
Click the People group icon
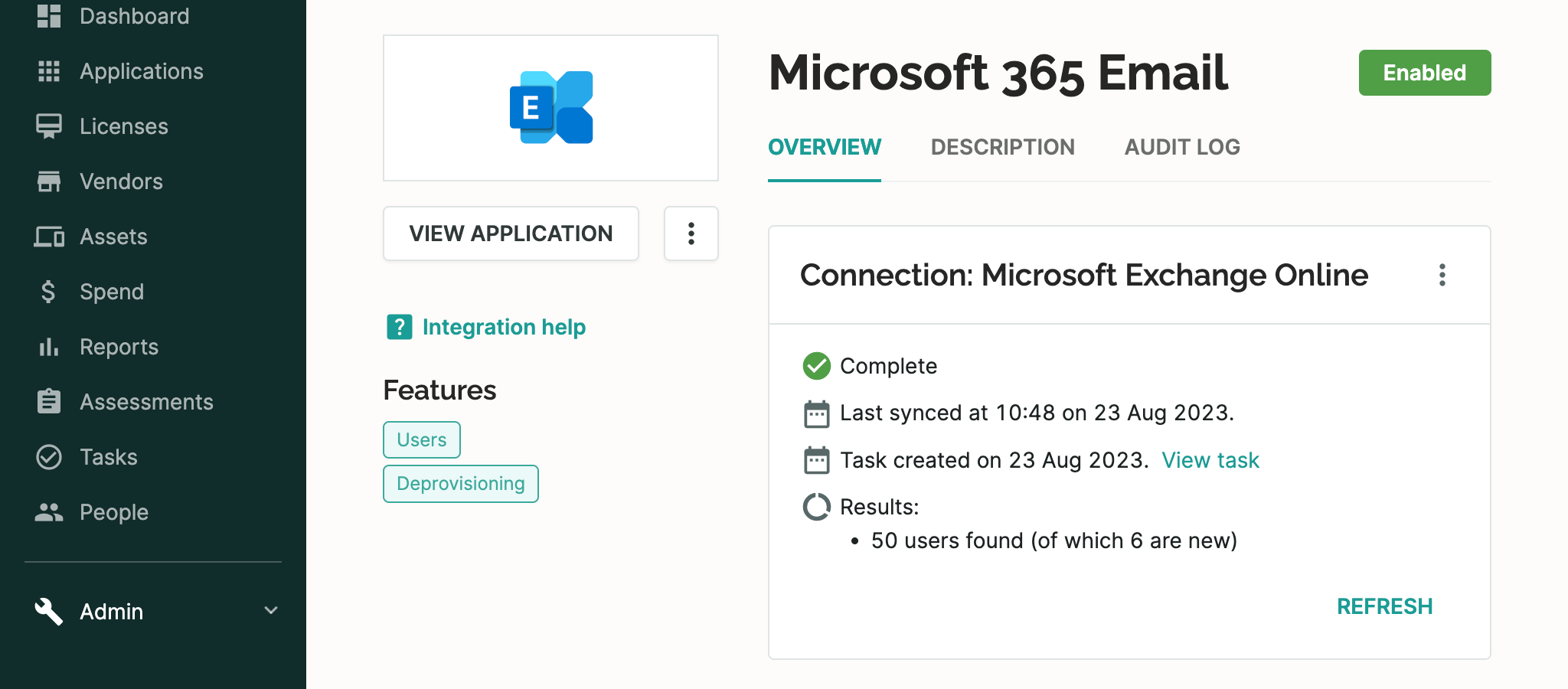(49, 512)
